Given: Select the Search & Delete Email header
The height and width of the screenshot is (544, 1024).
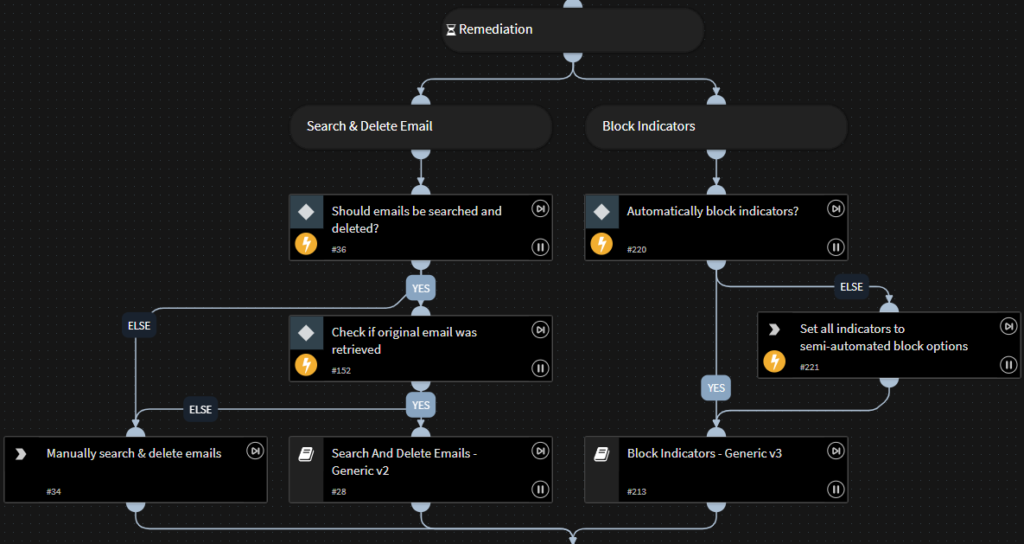Looking at the screenshot, I should point(421,127).
